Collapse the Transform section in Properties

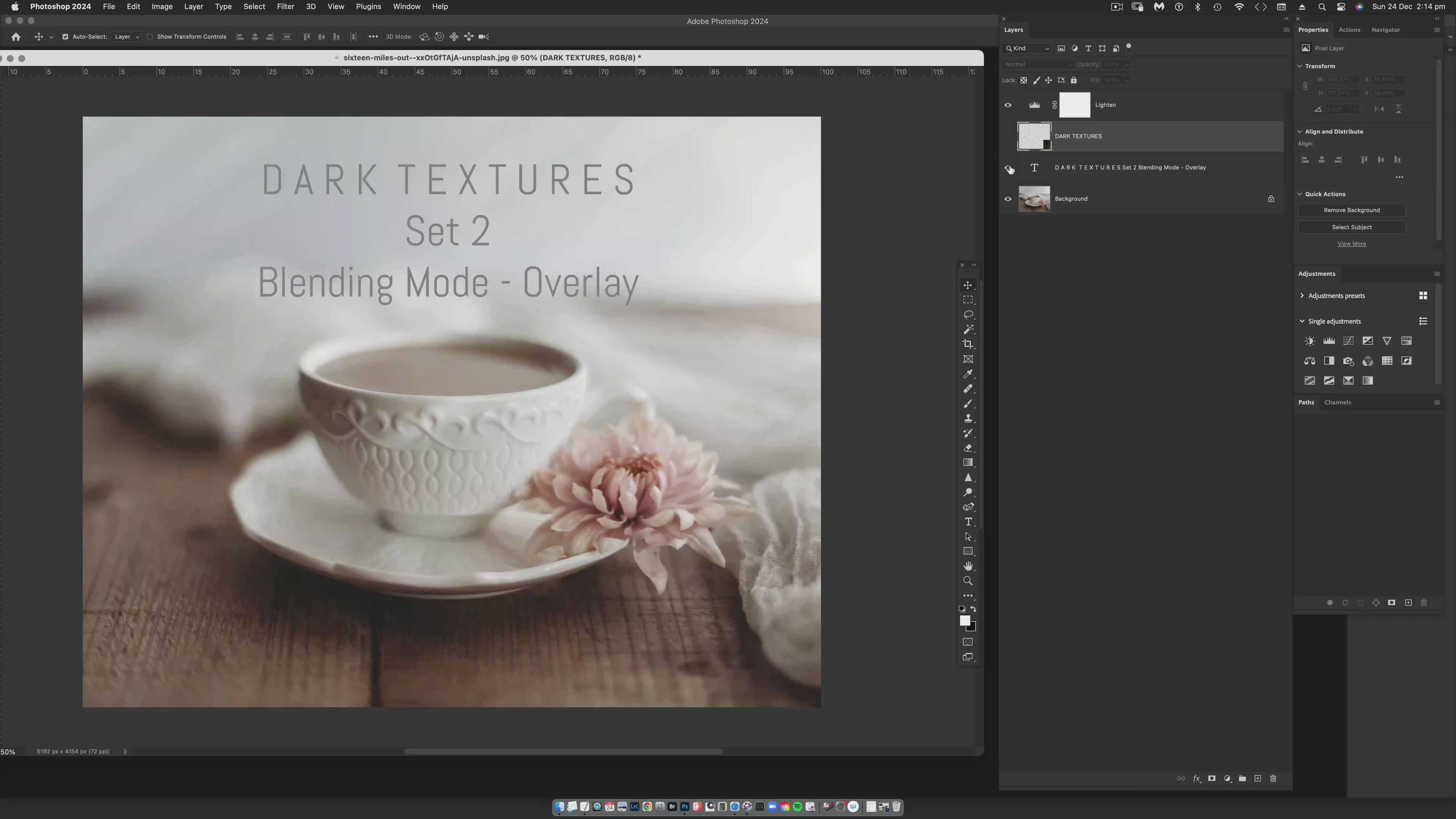point(1300,66)
